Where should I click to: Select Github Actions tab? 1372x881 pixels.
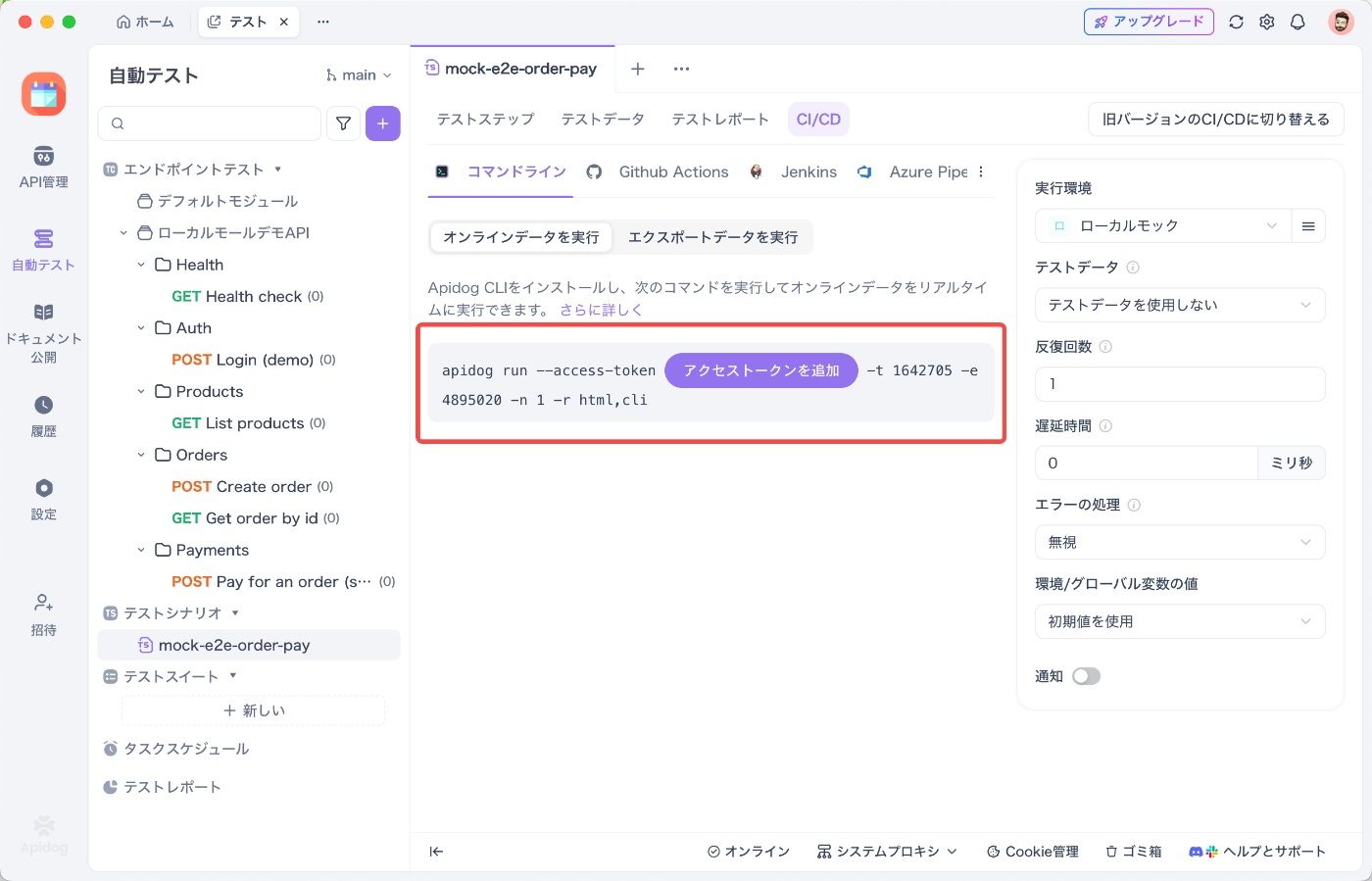(x=659, y=171)
